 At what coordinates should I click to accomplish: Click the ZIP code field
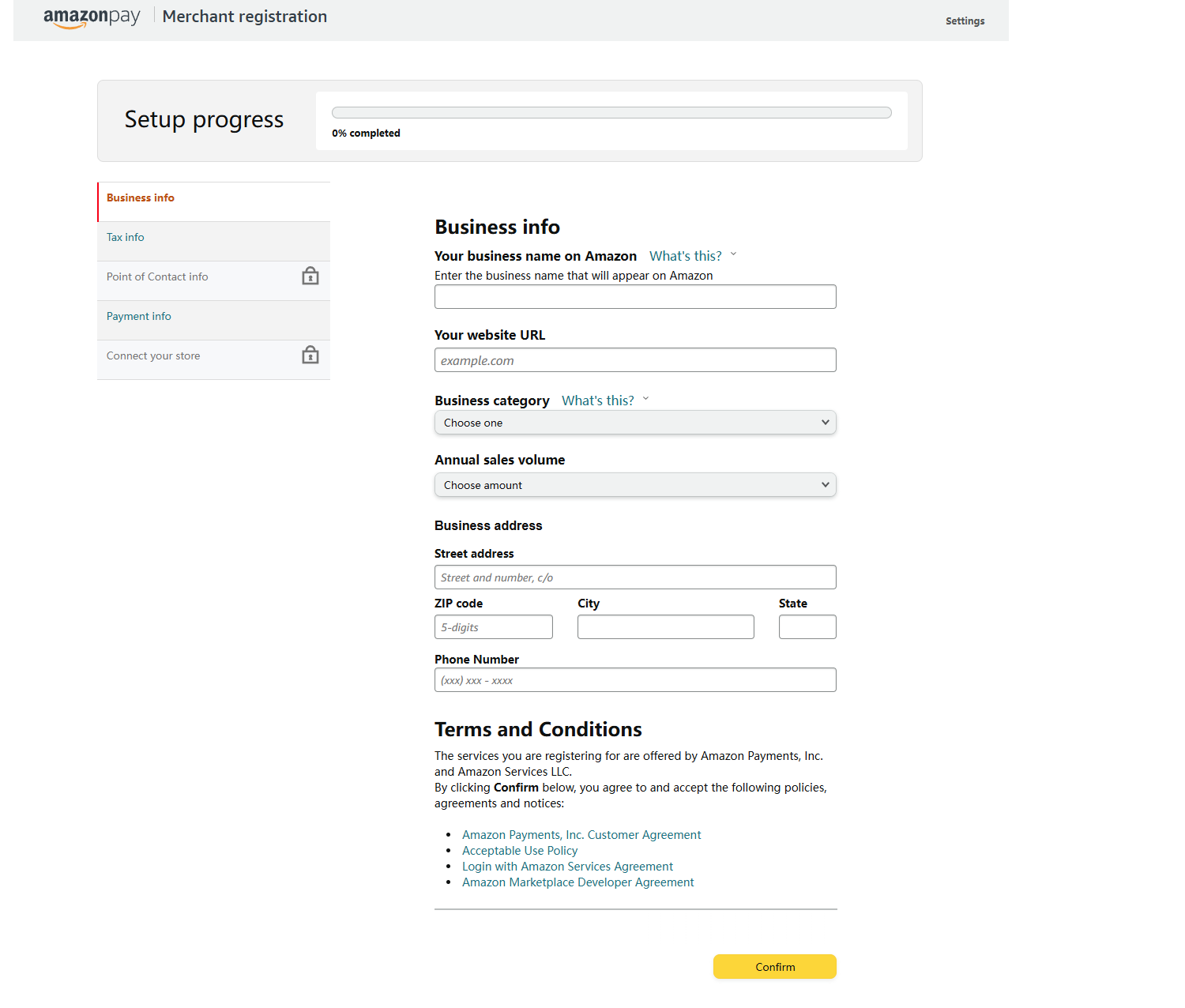click(494, 627)
